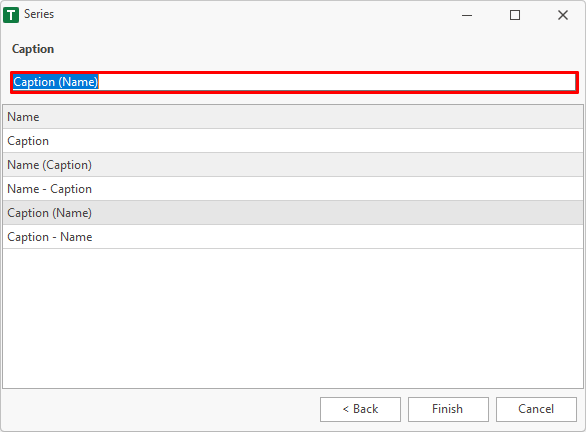Choose the "Caption - Name" format entry

(x=293, y=237)
